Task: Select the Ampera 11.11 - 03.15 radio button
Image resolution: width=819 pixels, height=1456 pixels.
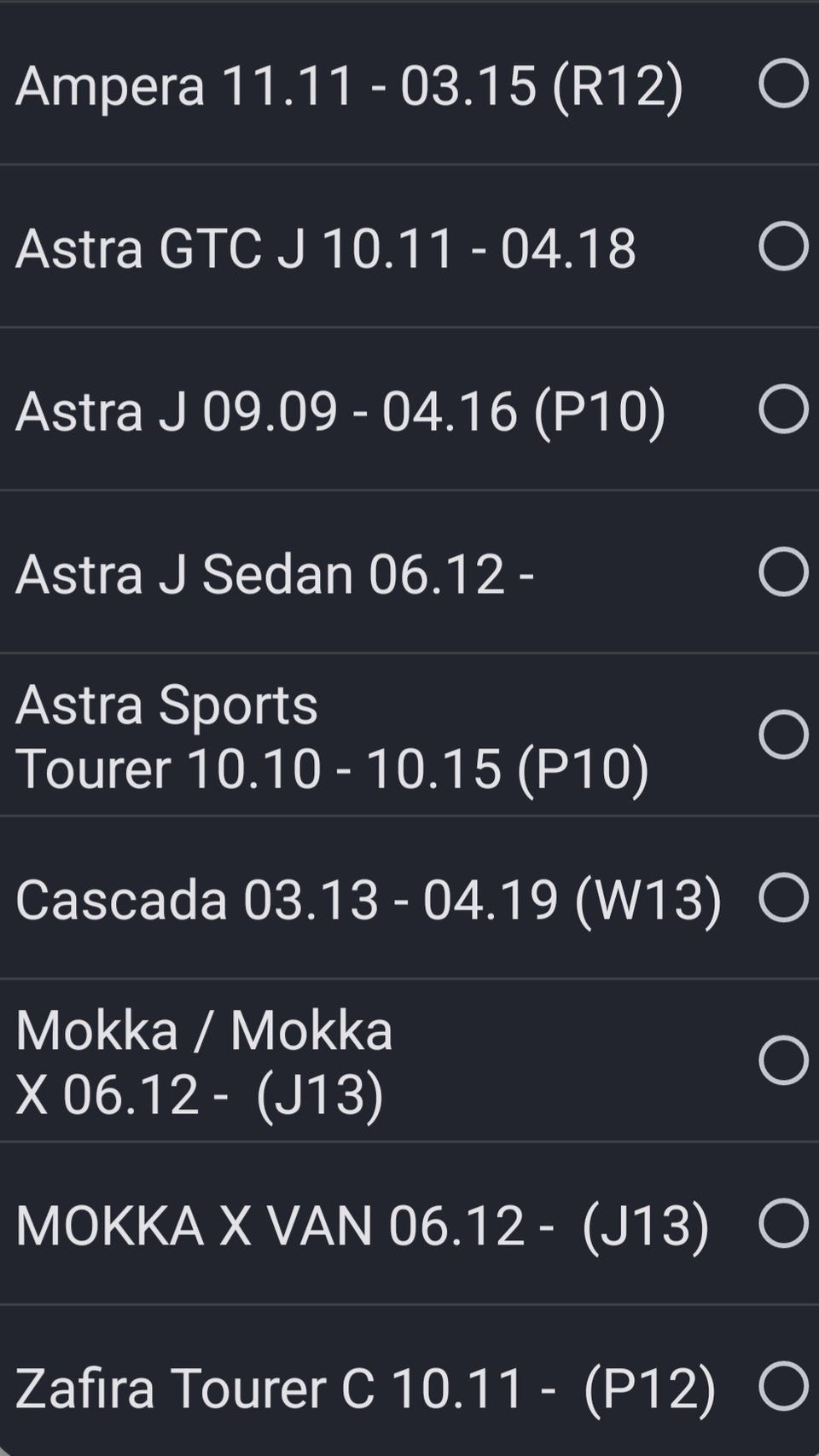Action: coord(782,84)
